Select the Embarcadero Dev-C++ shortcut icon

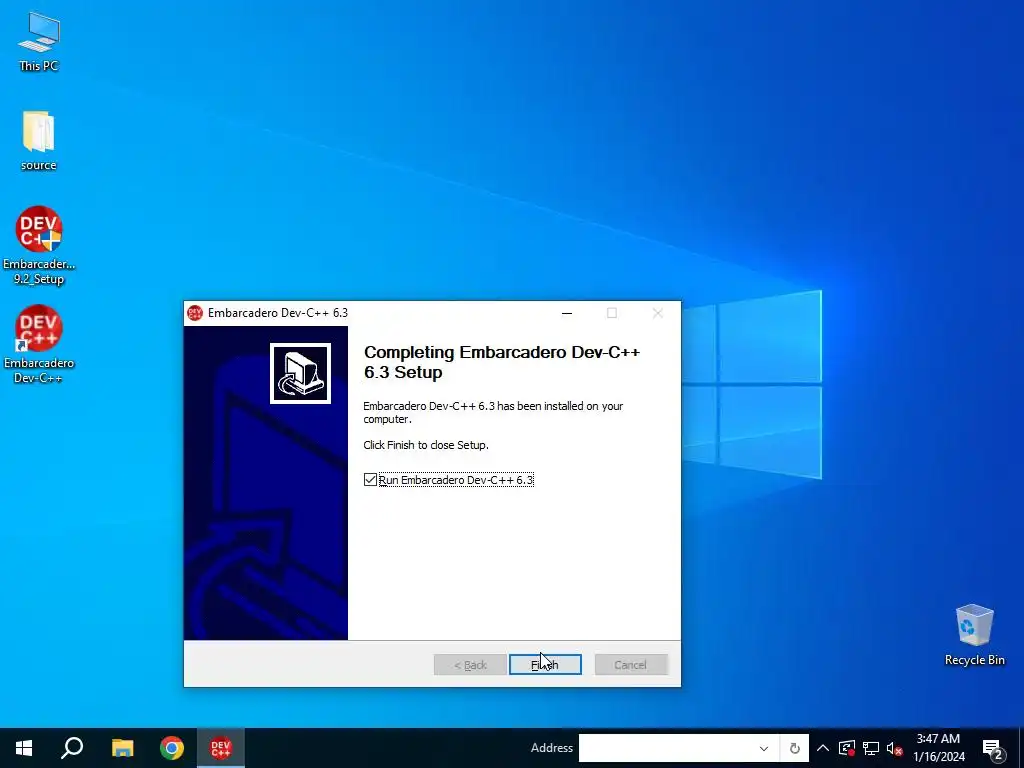click(x=39, y=344)
